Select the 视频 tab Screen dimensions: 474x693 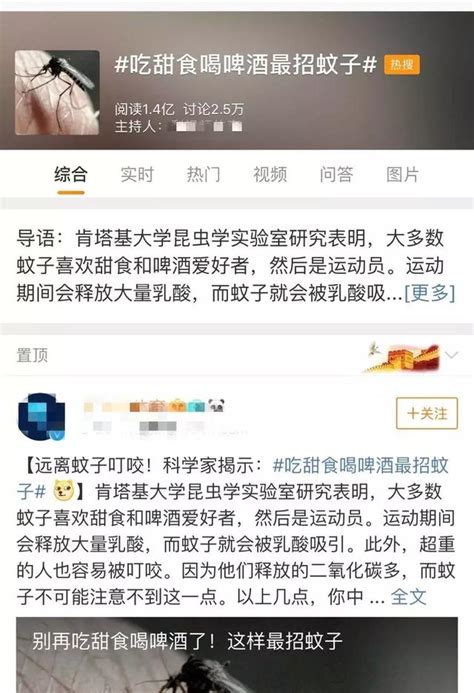(x=270, y=174)
